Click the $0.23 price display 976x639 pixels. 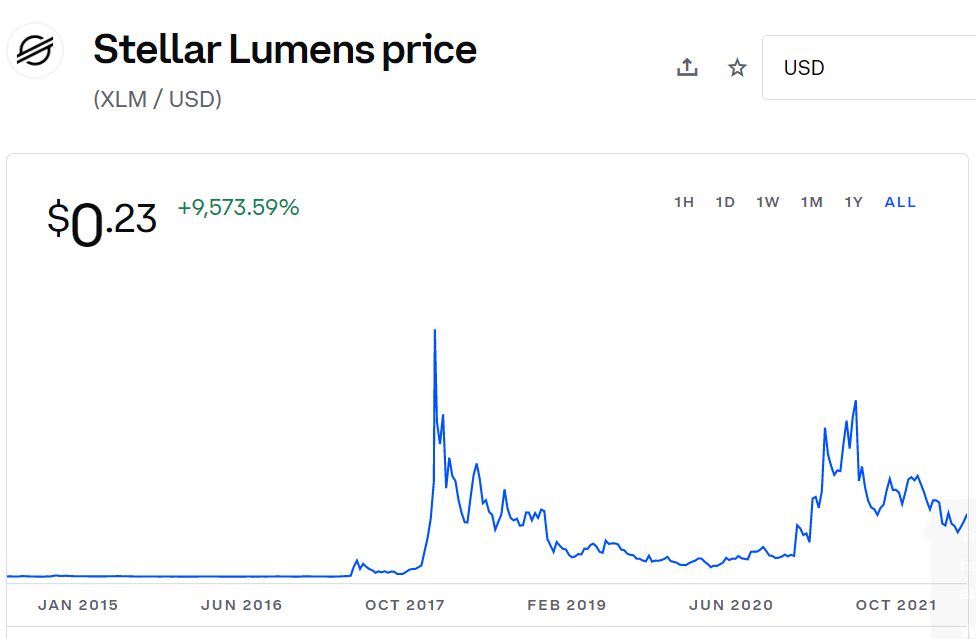pyautogui.click(x=103, y=215)
